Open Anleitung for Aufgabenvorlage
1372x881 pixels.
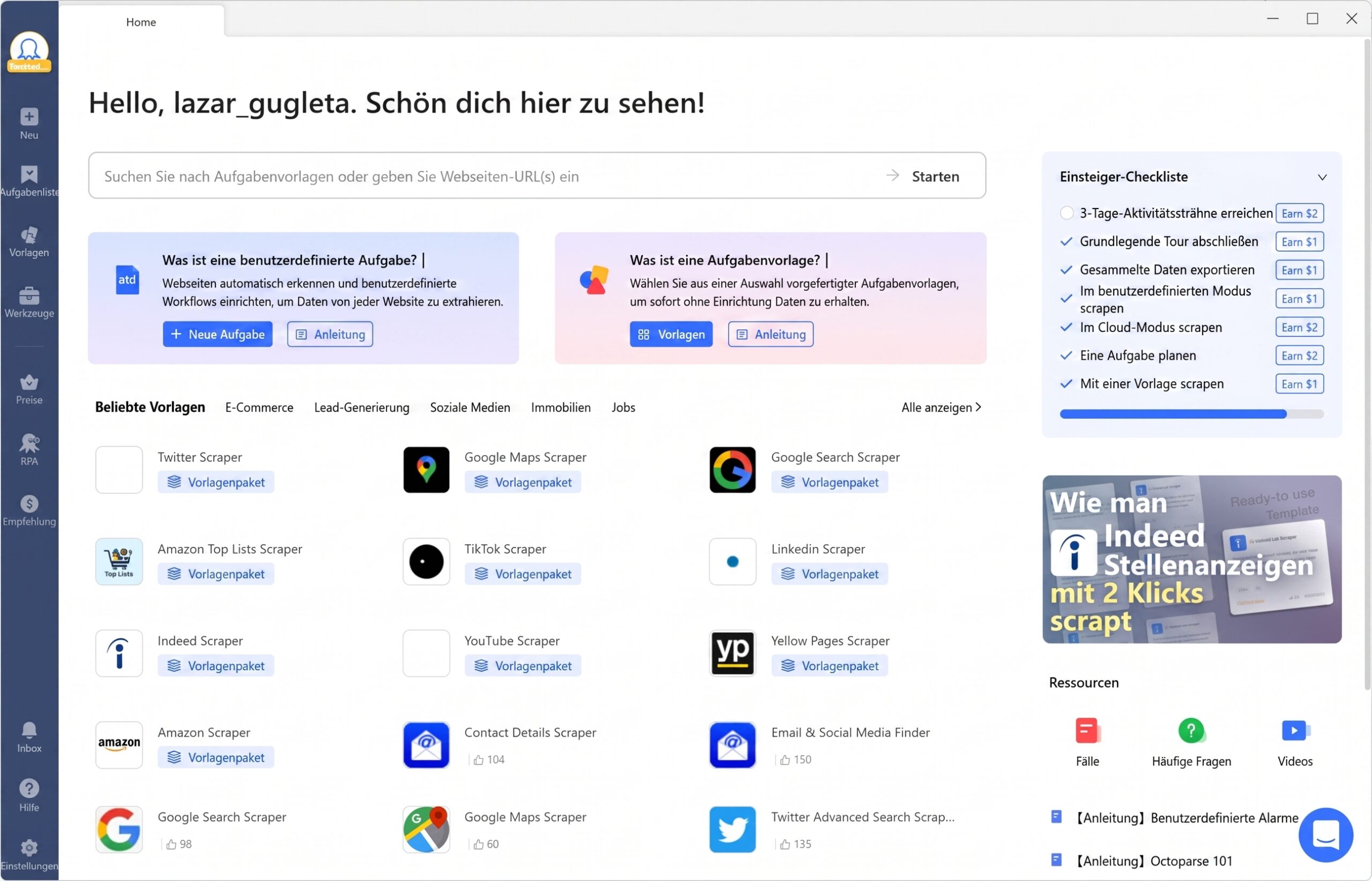(x=771, y=334)
